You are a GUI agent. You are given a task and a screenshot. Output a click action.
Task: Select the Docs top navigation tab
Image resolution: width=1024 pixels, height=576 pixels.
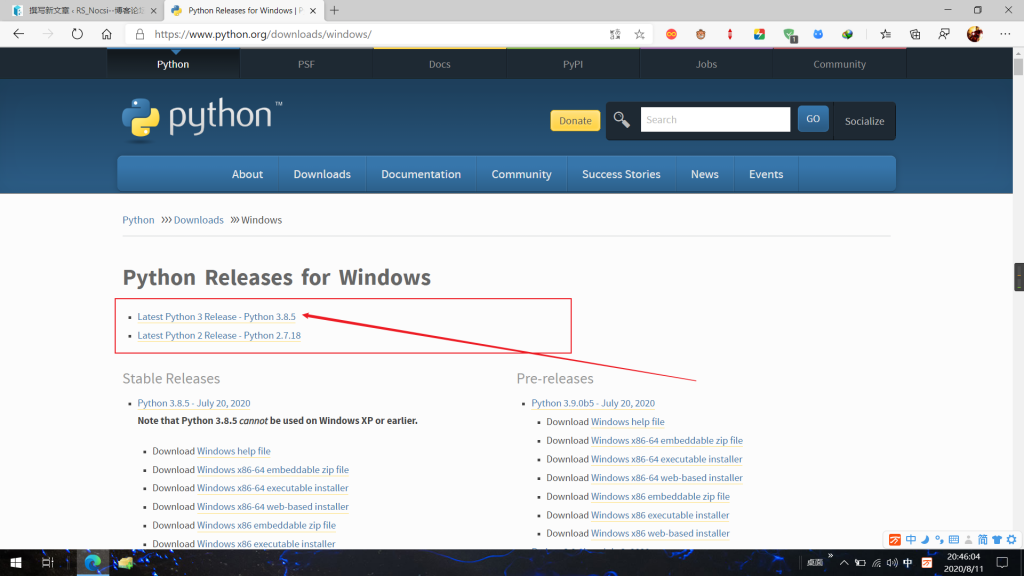(440, 64)
